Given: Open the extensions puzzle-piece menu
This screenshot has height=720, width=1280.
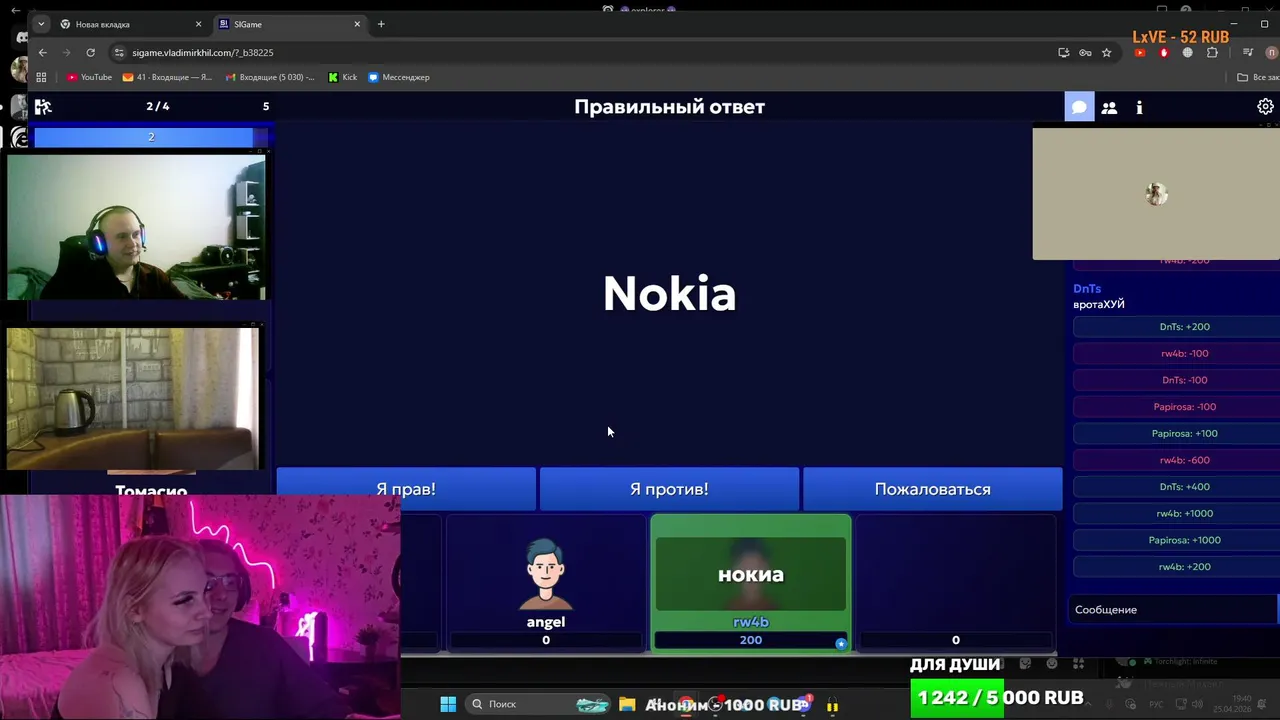Looking at the screenshot, I should click(1212, 52).
